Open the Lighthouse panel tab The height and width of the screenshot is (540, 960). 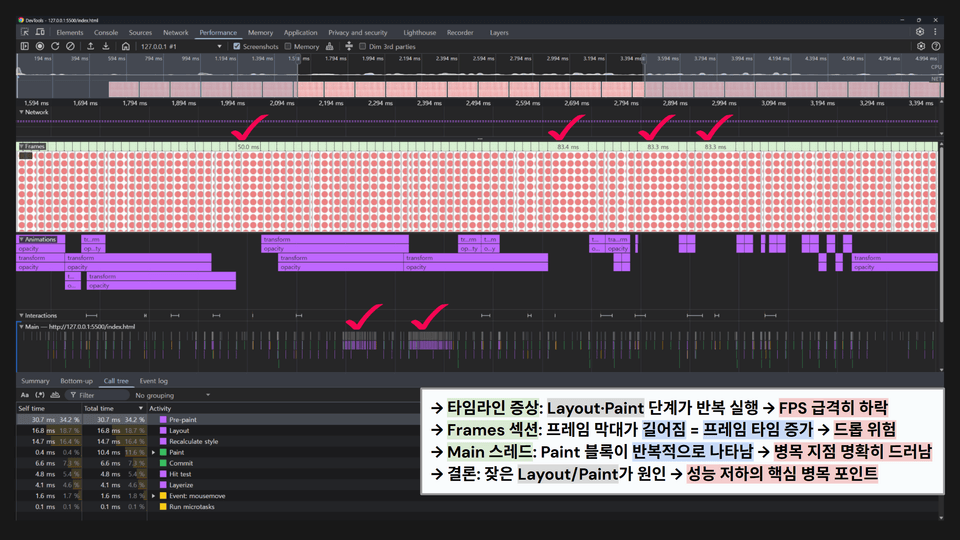pyautogui.click(x=419, y=32)
